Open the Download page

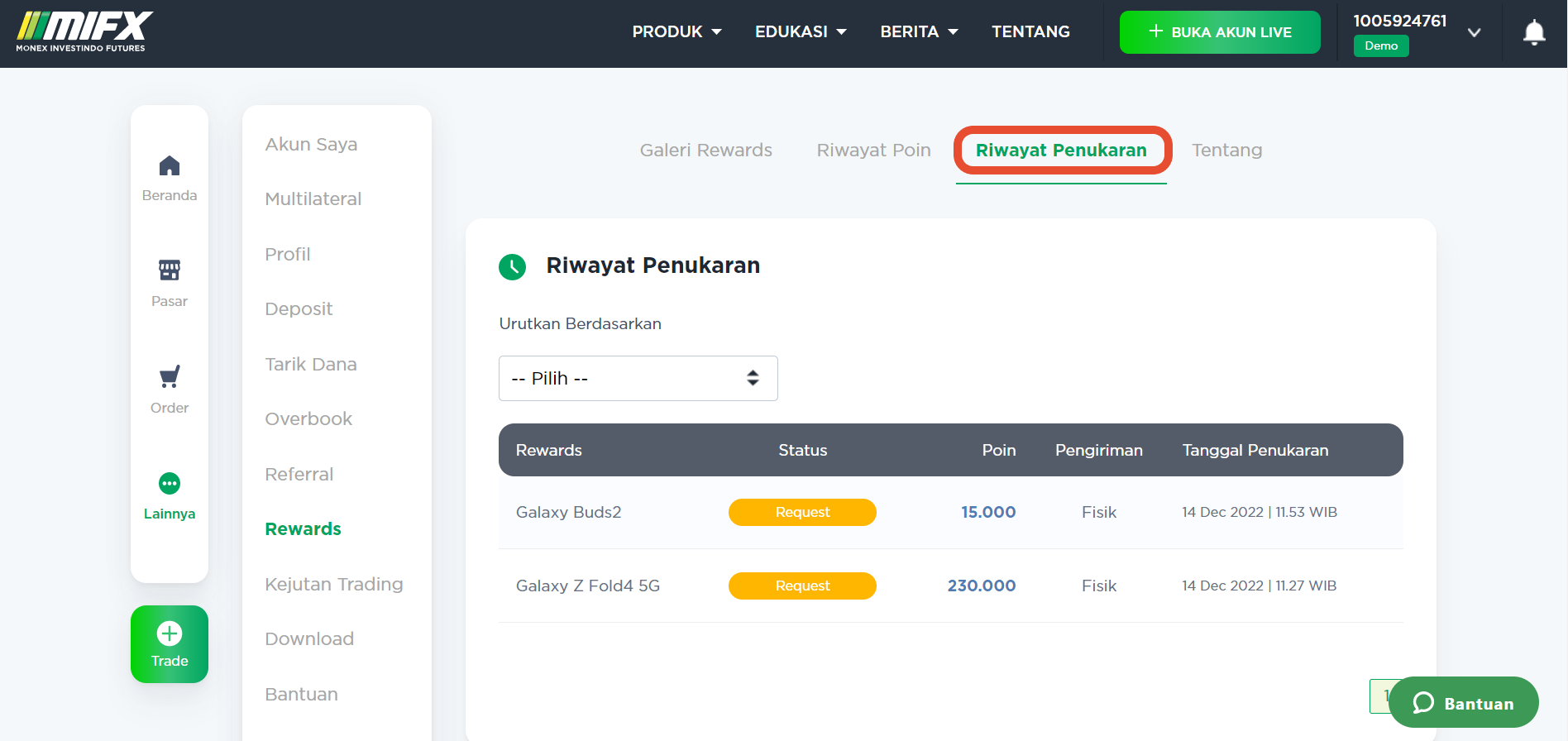tap(309, 638)
